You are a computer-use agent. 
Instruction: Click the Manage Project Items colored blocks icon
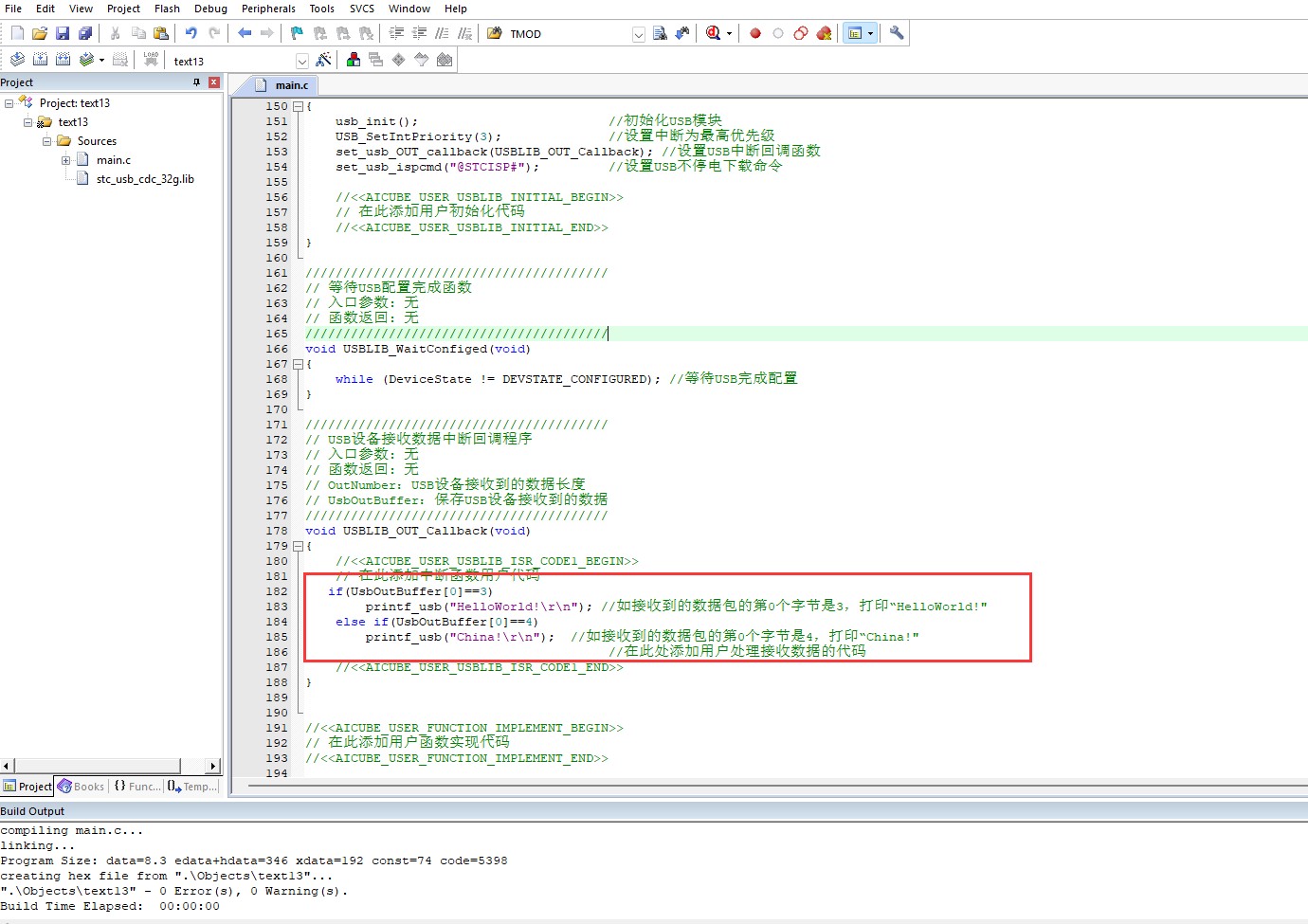coord(354,60)
